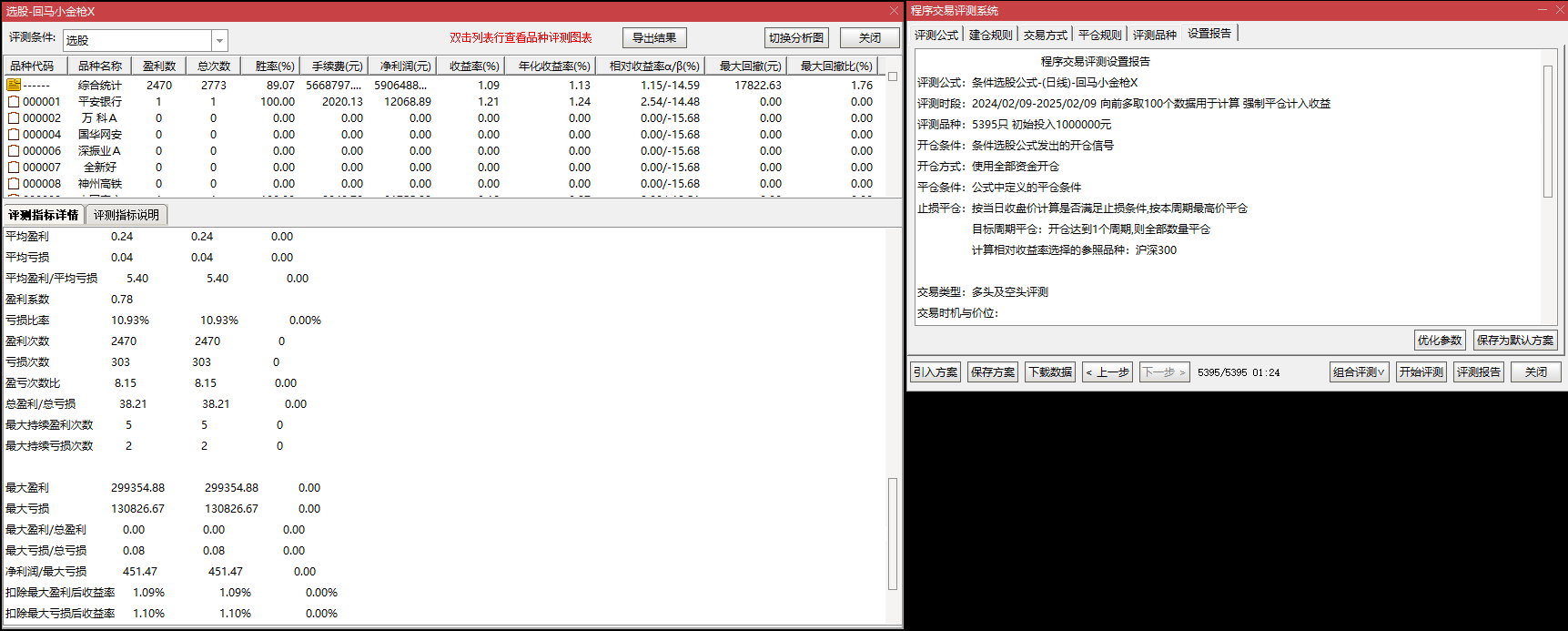Open the 交易方式 tab

click(1045, 35)
